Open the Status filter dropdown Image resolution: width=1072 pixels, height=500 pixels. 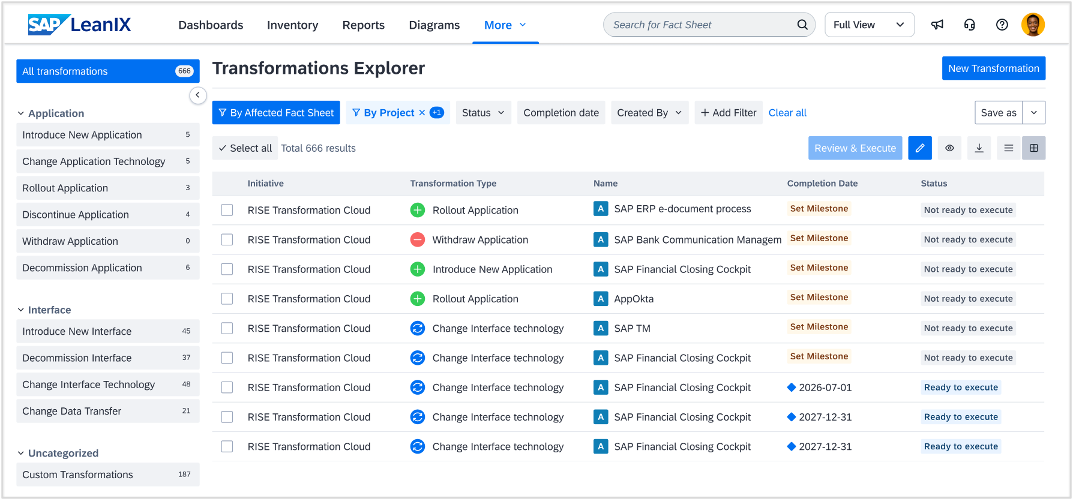(x=483, y=113)
